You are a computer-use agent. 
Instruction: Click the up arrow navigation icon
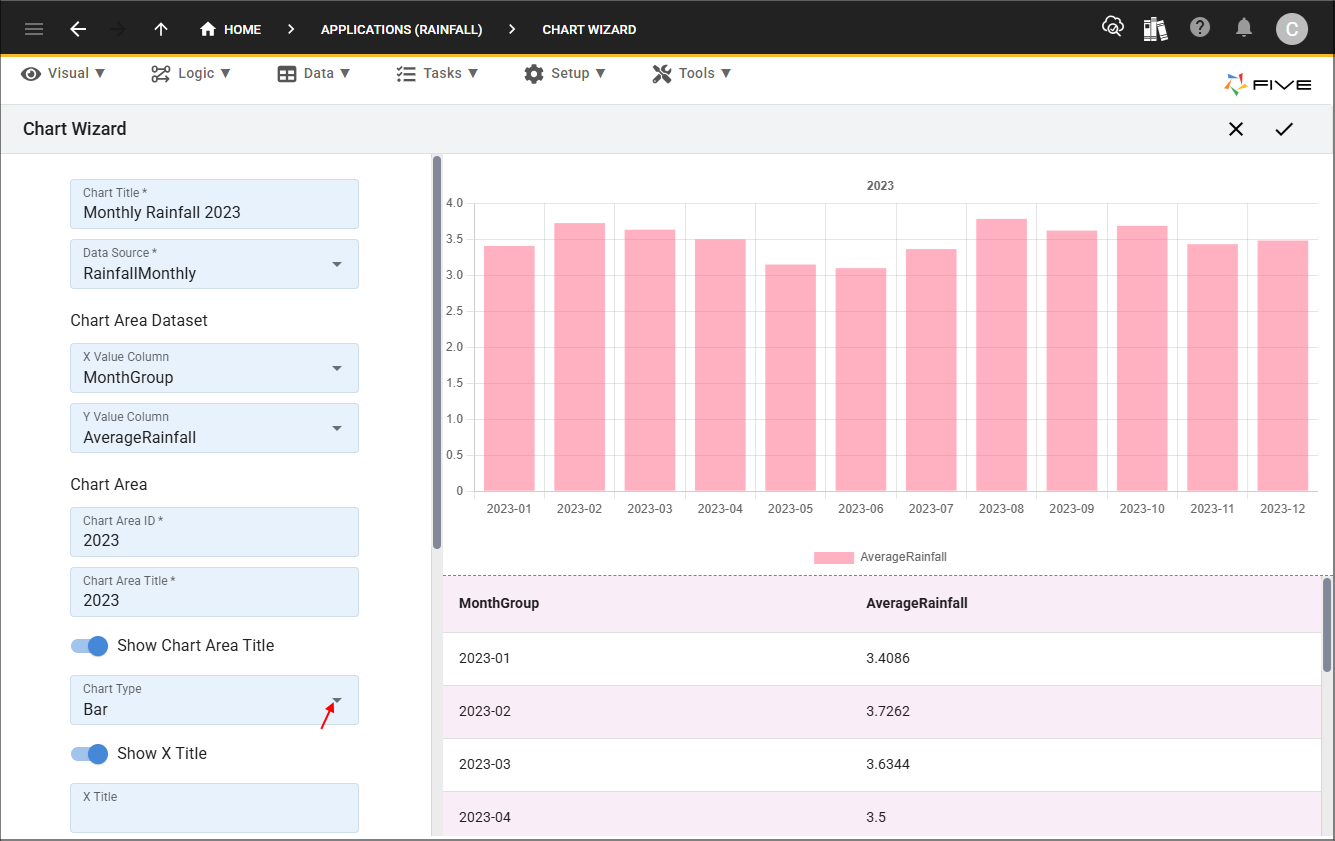click(161, 29)
